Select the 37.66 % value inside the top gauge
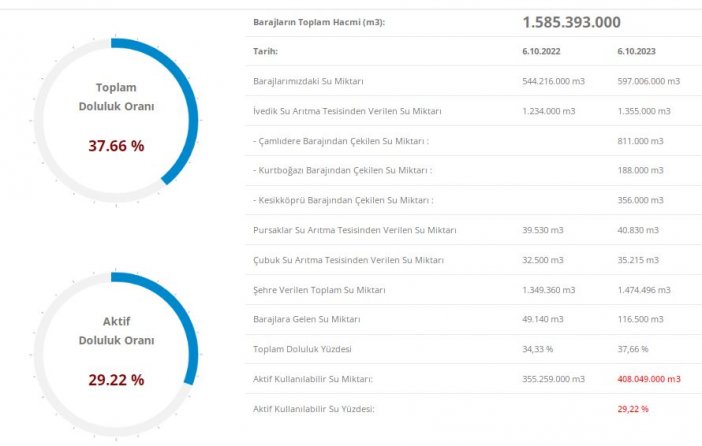This screenshot has width=702, height=446. [x=116, y=146]
